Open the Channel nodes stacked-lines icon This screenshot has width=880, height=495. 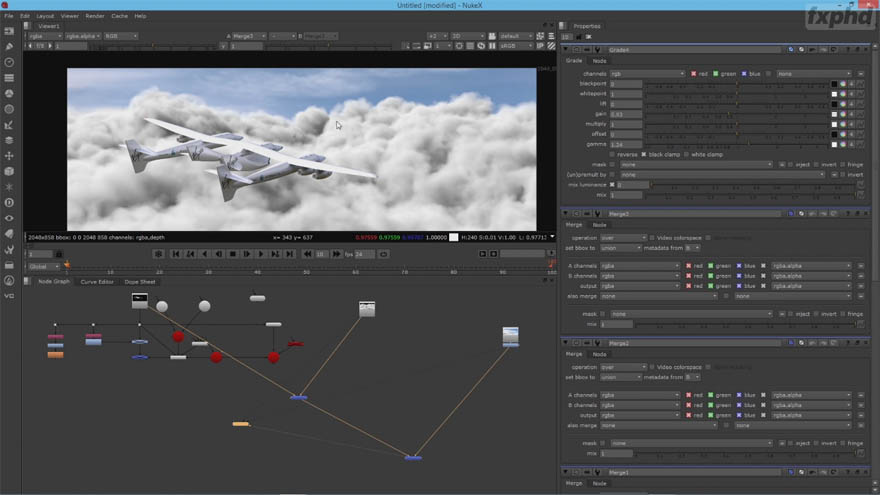pos(9,78)
